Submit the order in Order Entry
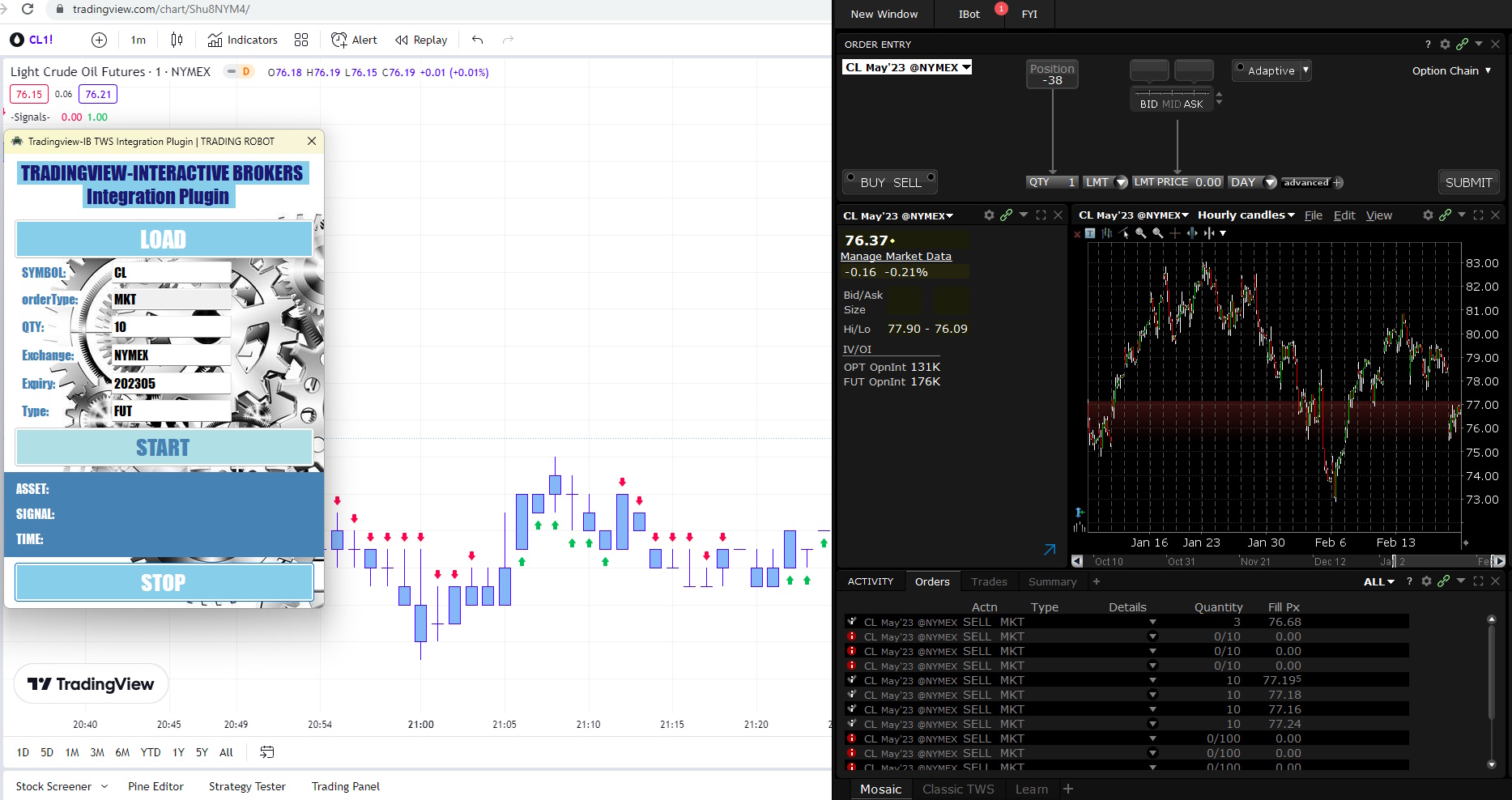 pyautogui.click(x=1468, y=182)
